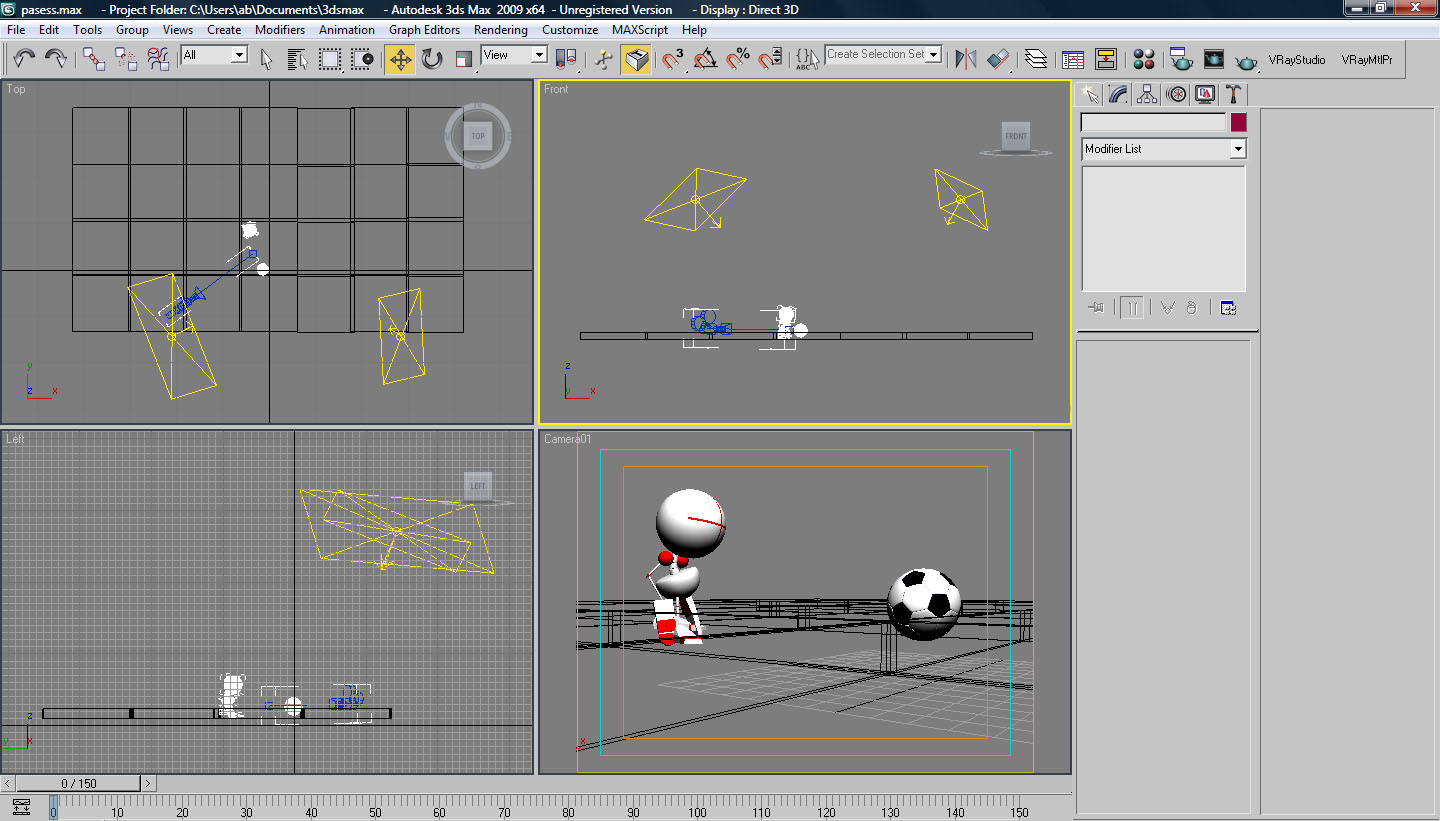Image resolution: width=1440 pixels, height=821 pixels.
Task: Click the Use Pivot Point Center icon
Action: tap(566, 59)
